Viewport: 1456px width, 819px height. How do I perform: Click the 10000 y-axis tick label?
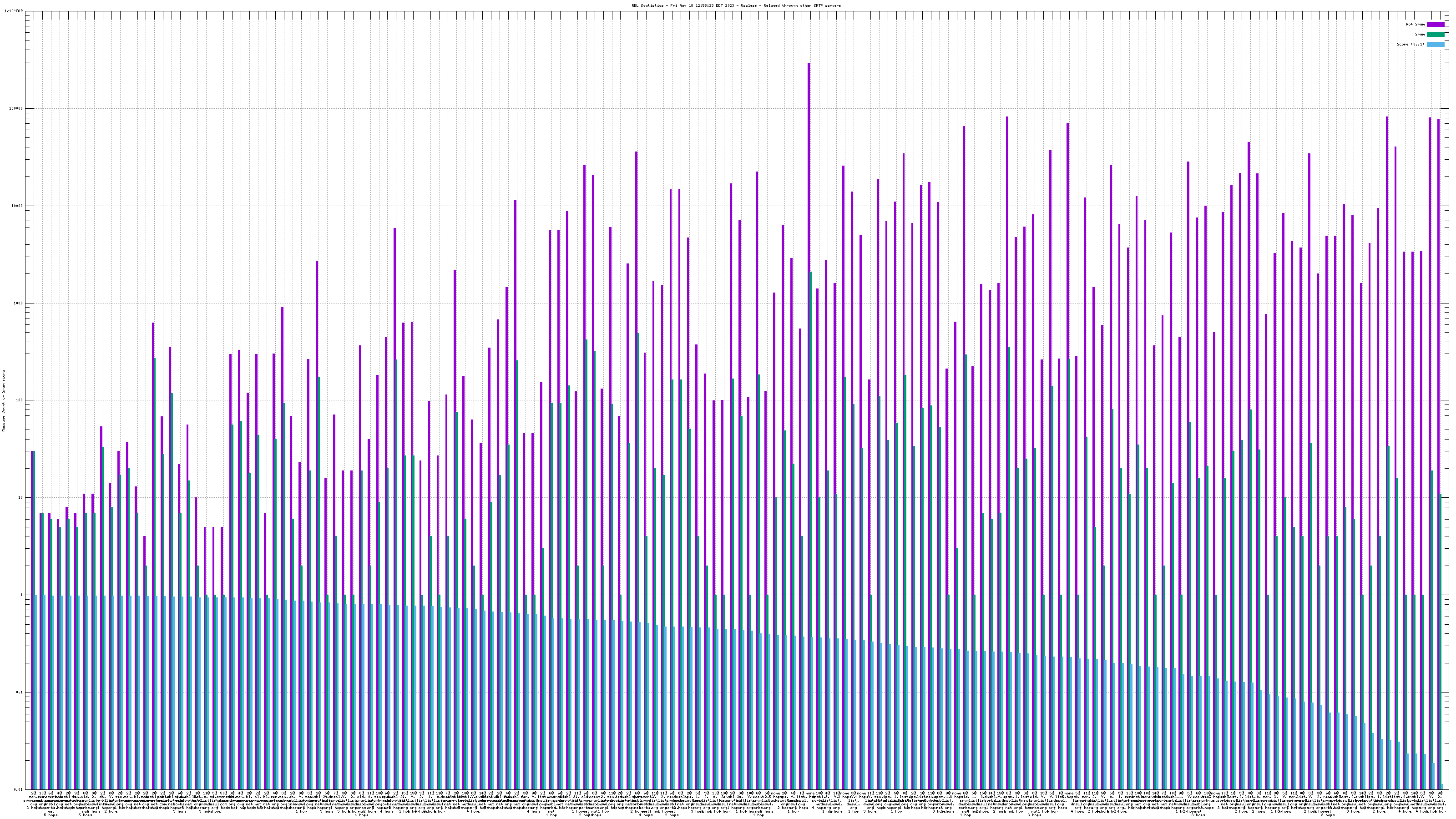click(17, 206)
